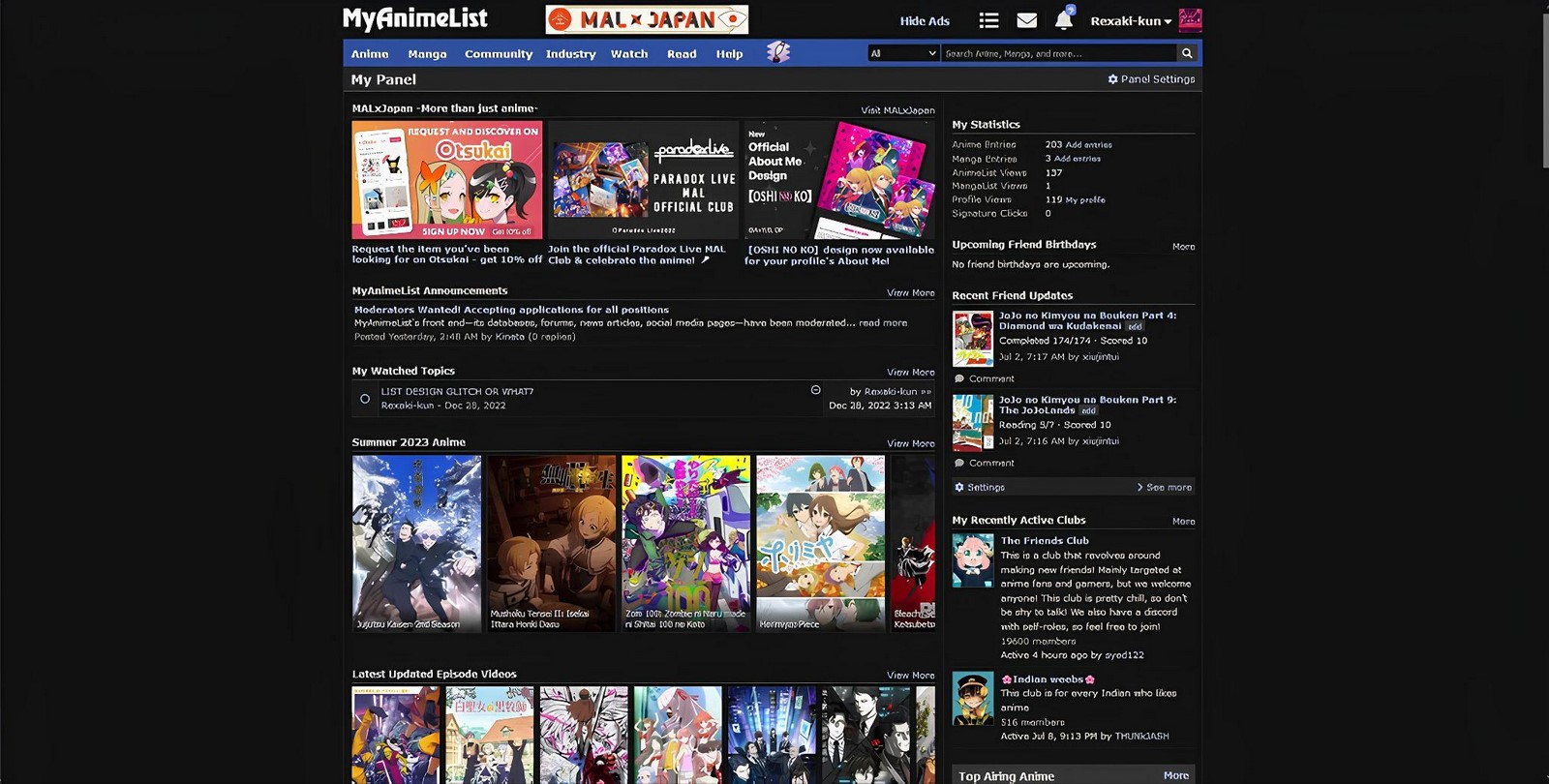Open the notifications bell icon
The image size is (1549, 784).
pyautogui.click(x=1063, y=20)
